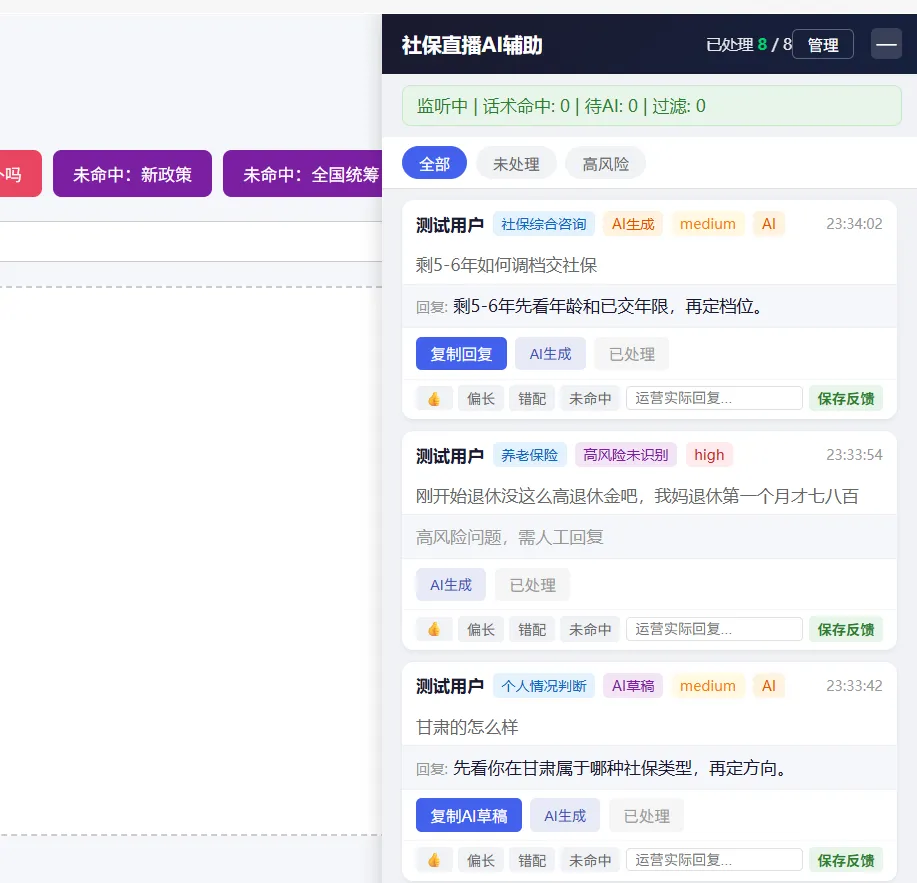Click the AI草稿 tag
Image resolution: width=917 pixels, height=883 pixels.
(x=633, y=686)
